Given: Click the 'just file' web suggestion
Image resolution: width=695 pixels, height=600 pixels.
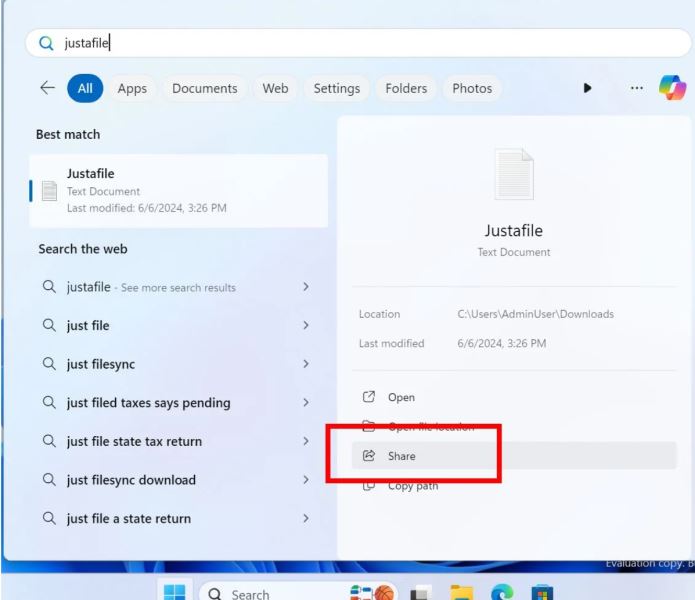Looking at the screenshot, I should point(177,325).
